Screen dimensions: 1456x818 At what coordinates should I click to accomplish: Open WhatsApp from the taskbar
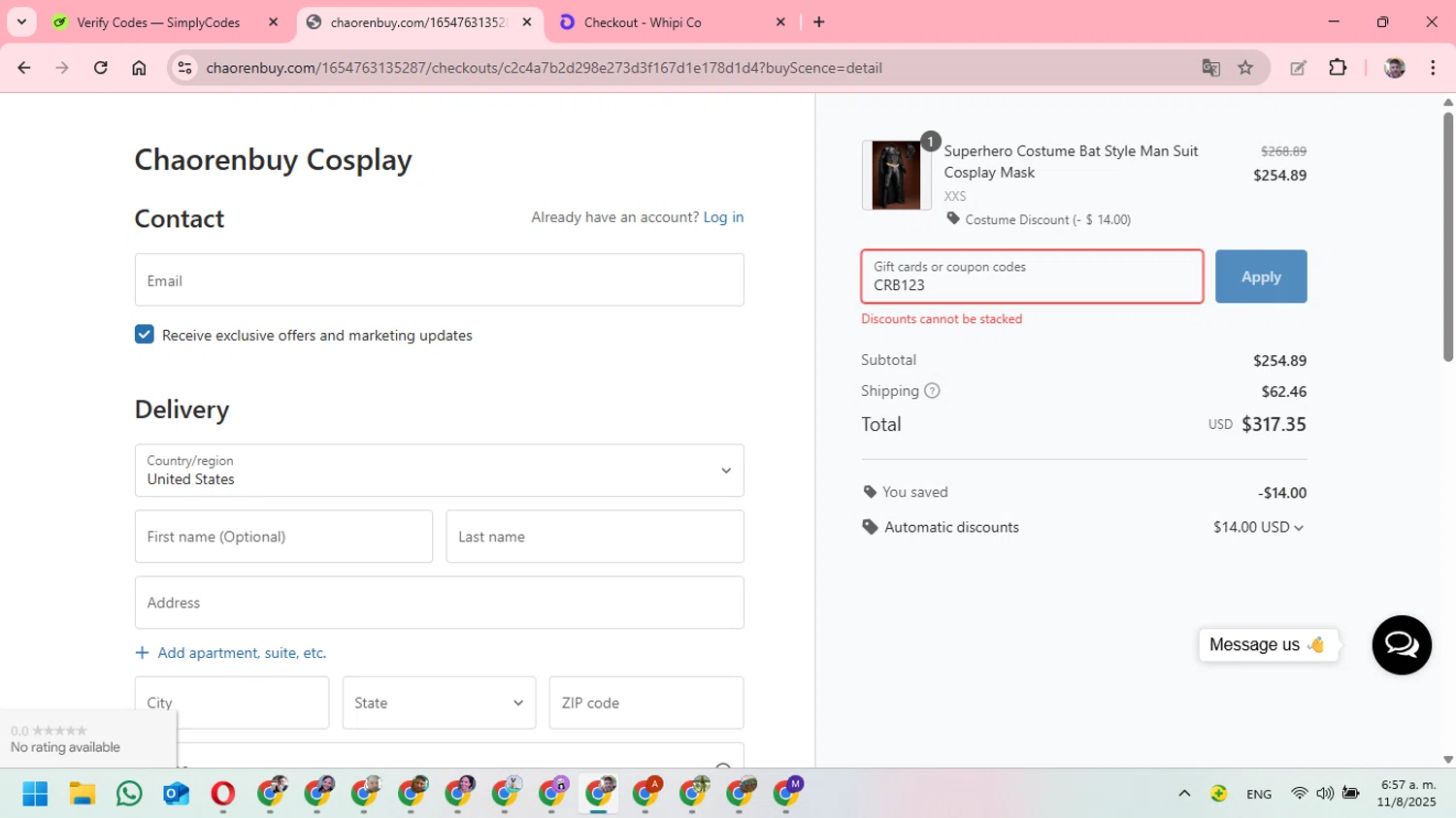click(x=129, y=794)
